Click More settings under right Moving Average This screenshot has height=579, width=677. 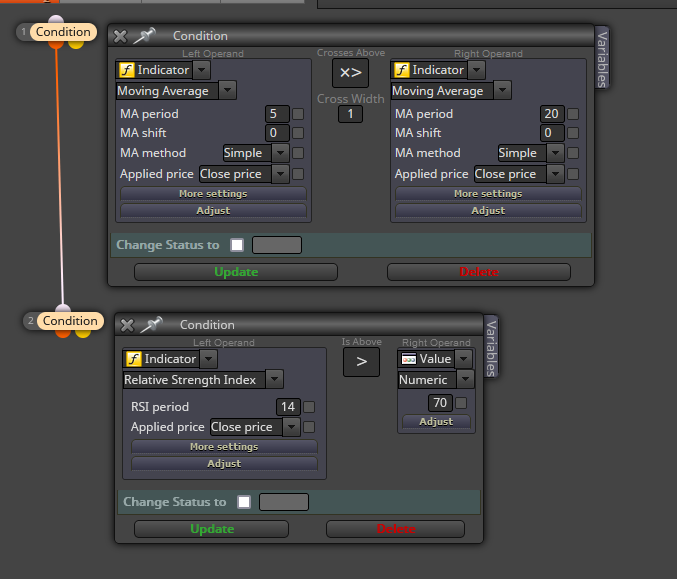[x=488, y=194]
